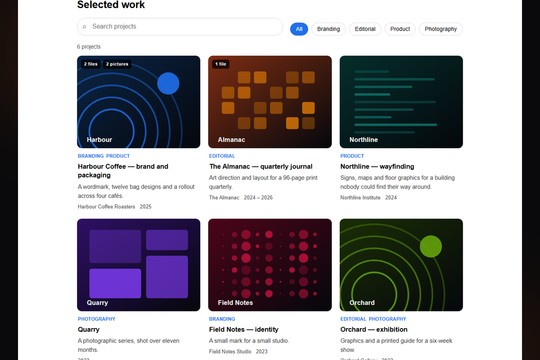Open the Almanac project thumbnail
The width and height of the screenshot is (540, 360).
point(270,102)
